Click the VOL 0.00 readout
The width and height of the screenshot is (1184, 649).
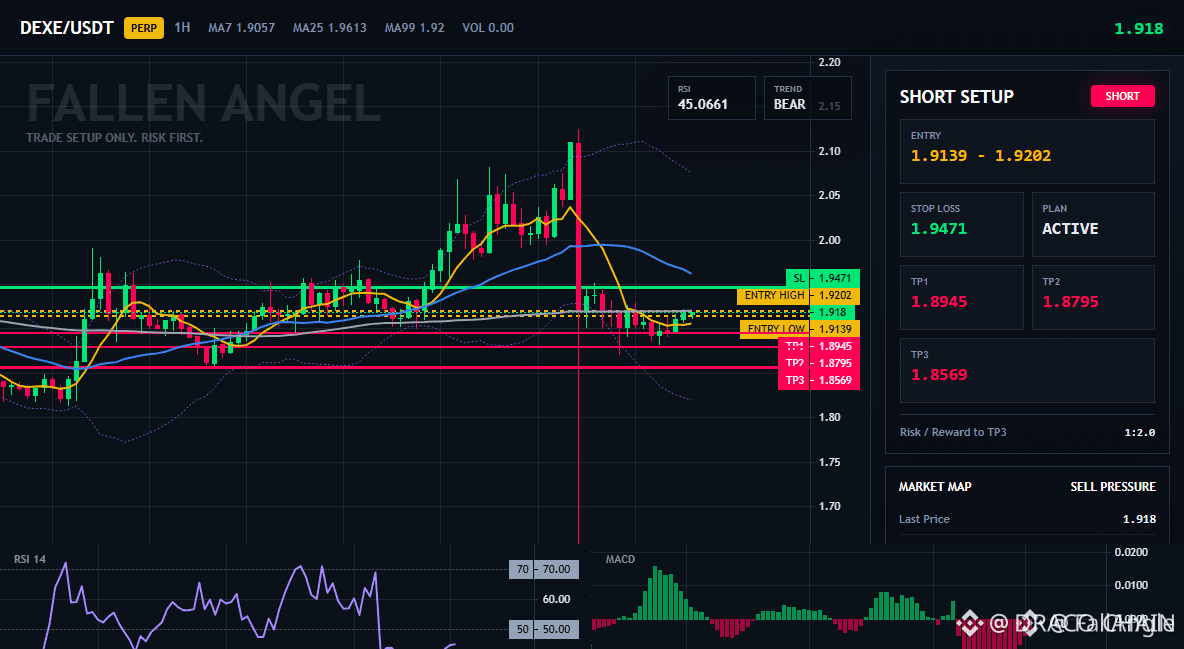point(488,27)
